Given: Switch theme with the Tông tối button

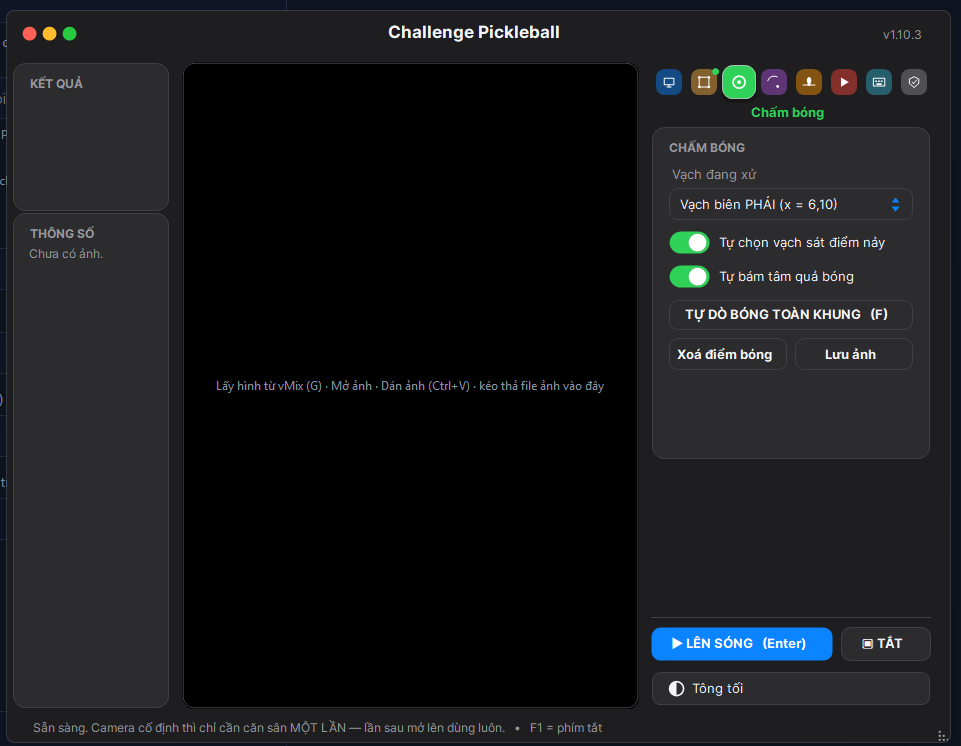Looking at the screenshot, I should (x=791, y=688).
